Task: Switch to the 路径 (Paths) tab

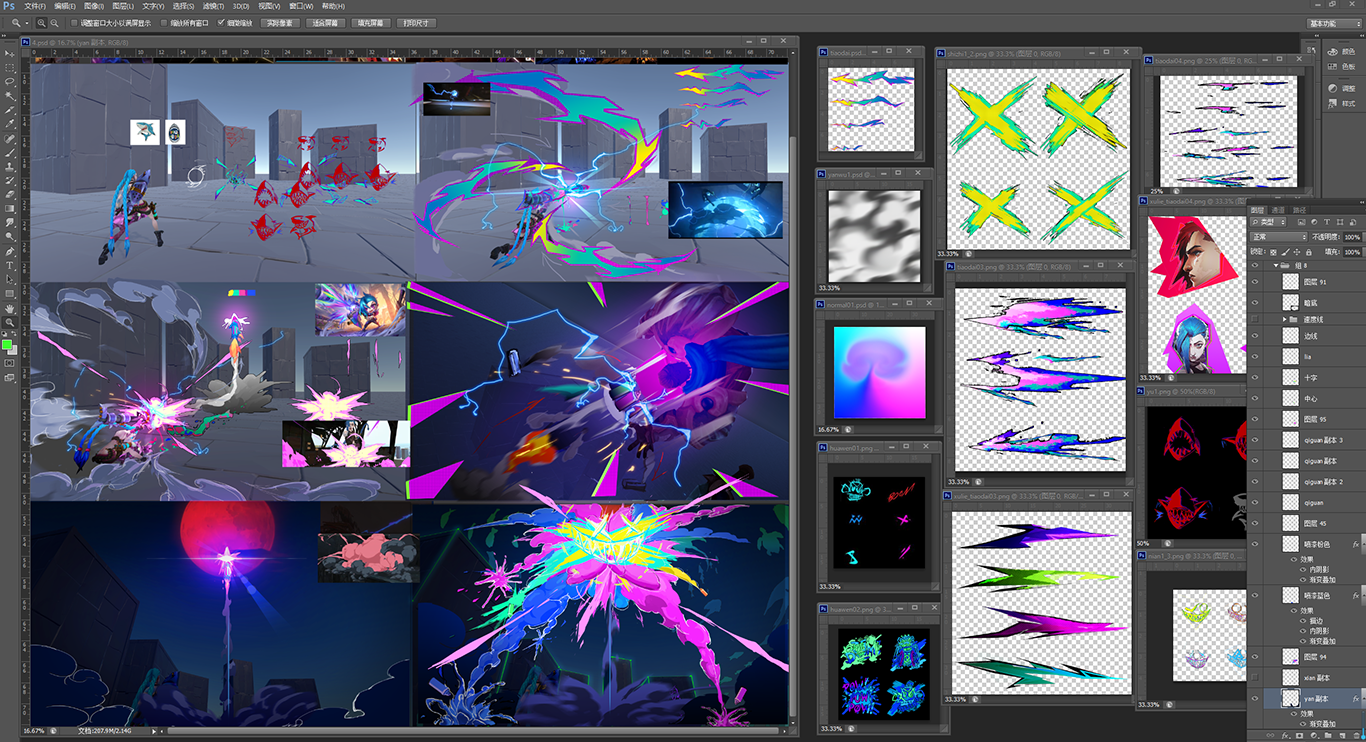Action: click(1300, 209)
